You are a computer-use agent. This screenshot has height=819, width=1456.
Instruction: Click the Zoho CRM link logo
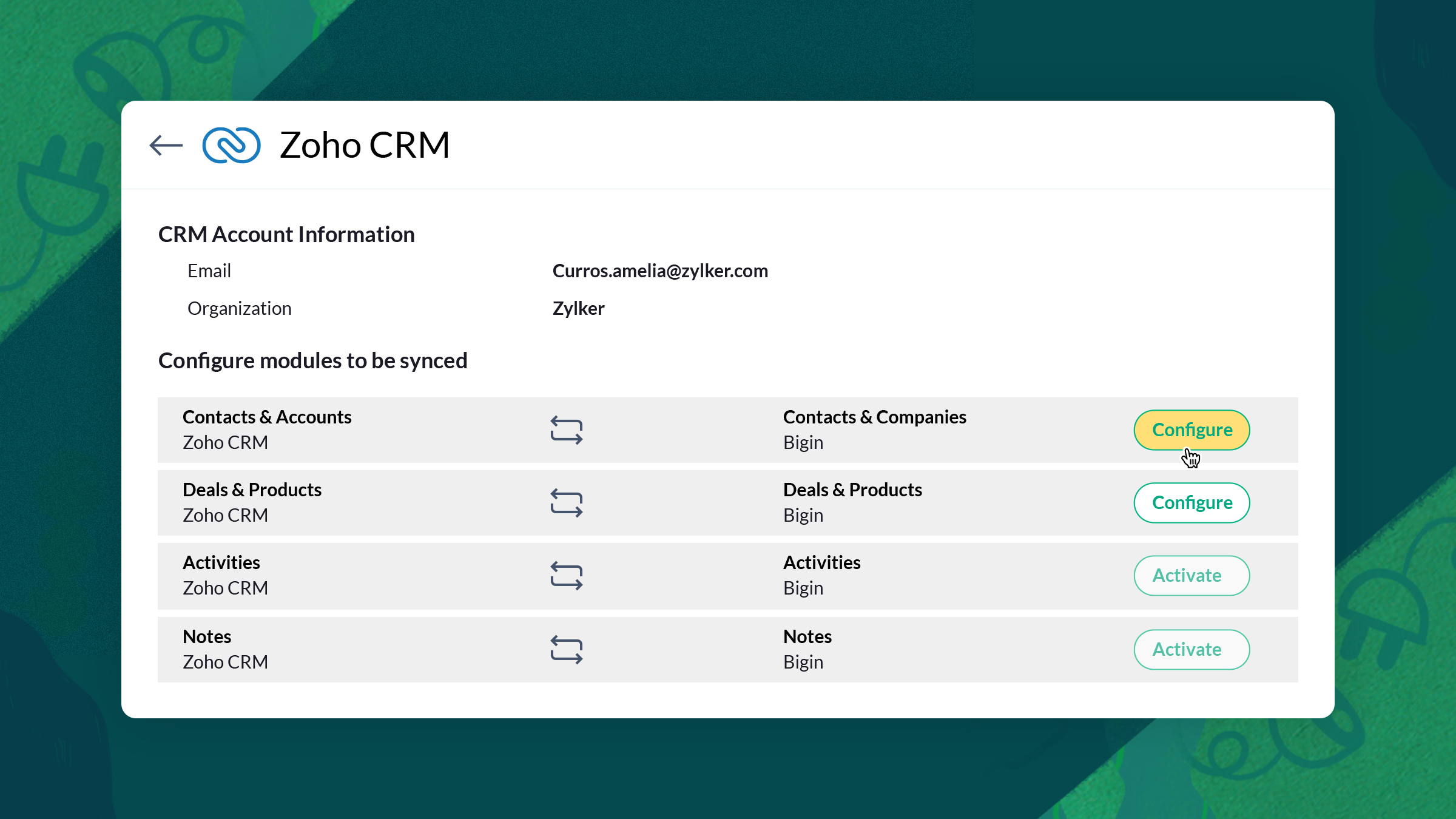click(x=231, y=145)
